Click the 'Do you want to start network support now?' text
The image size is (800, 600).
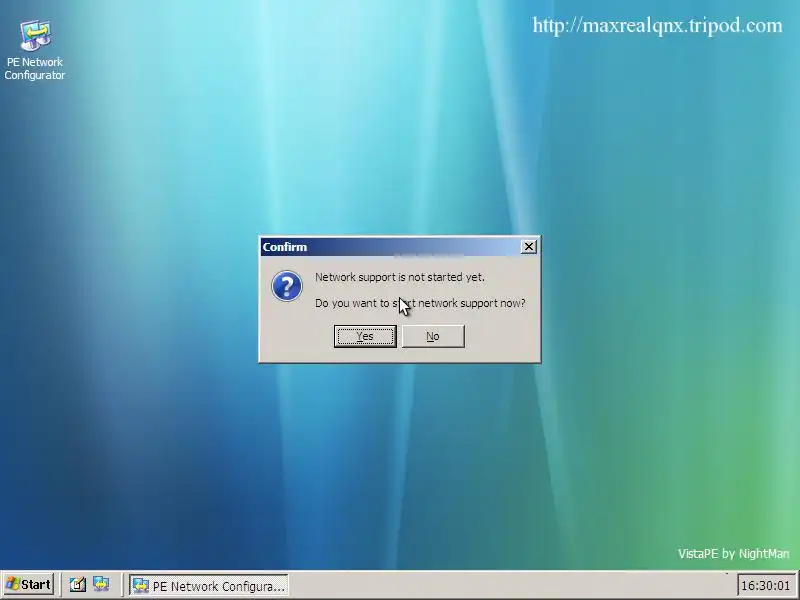pos(420,303)
